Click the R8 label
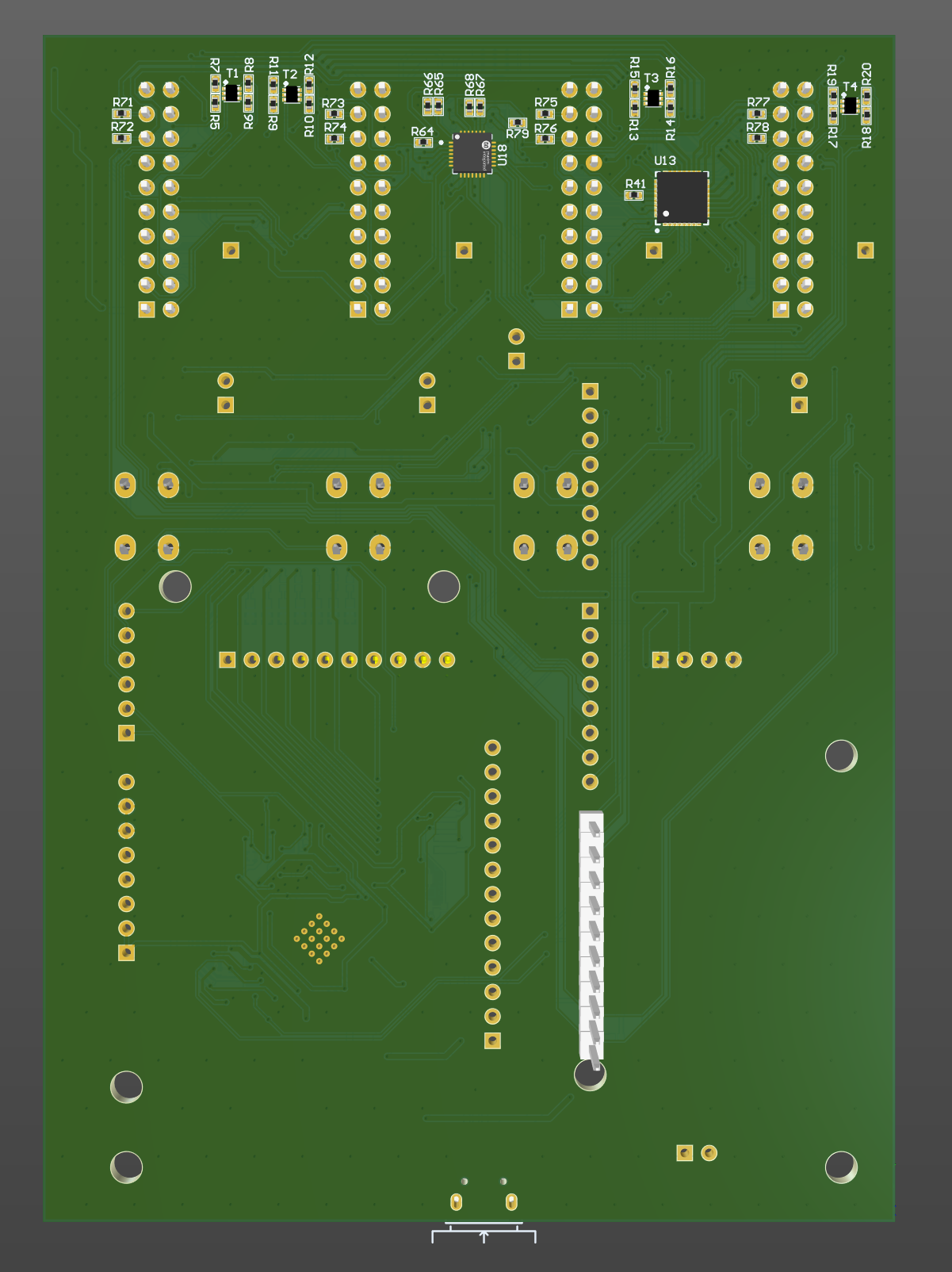The height and width of the screenshot is (1272, 952). tap(249, 64)
